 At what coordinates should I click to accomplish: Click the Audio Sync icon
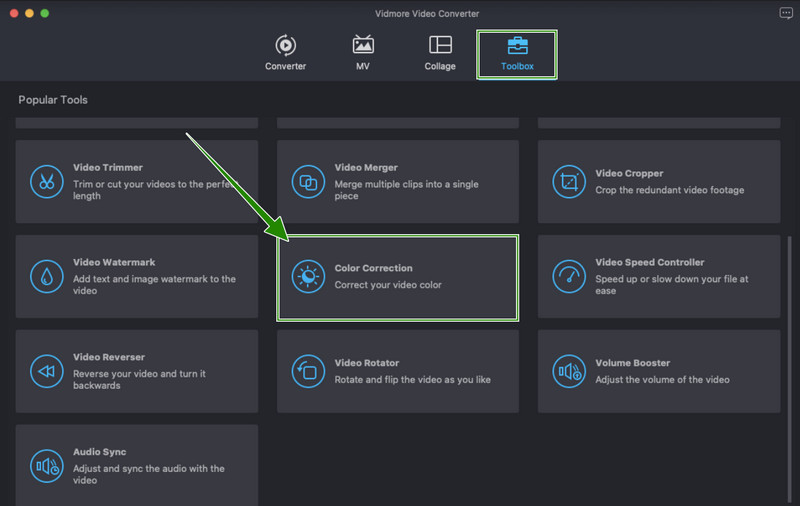(46, 466)
